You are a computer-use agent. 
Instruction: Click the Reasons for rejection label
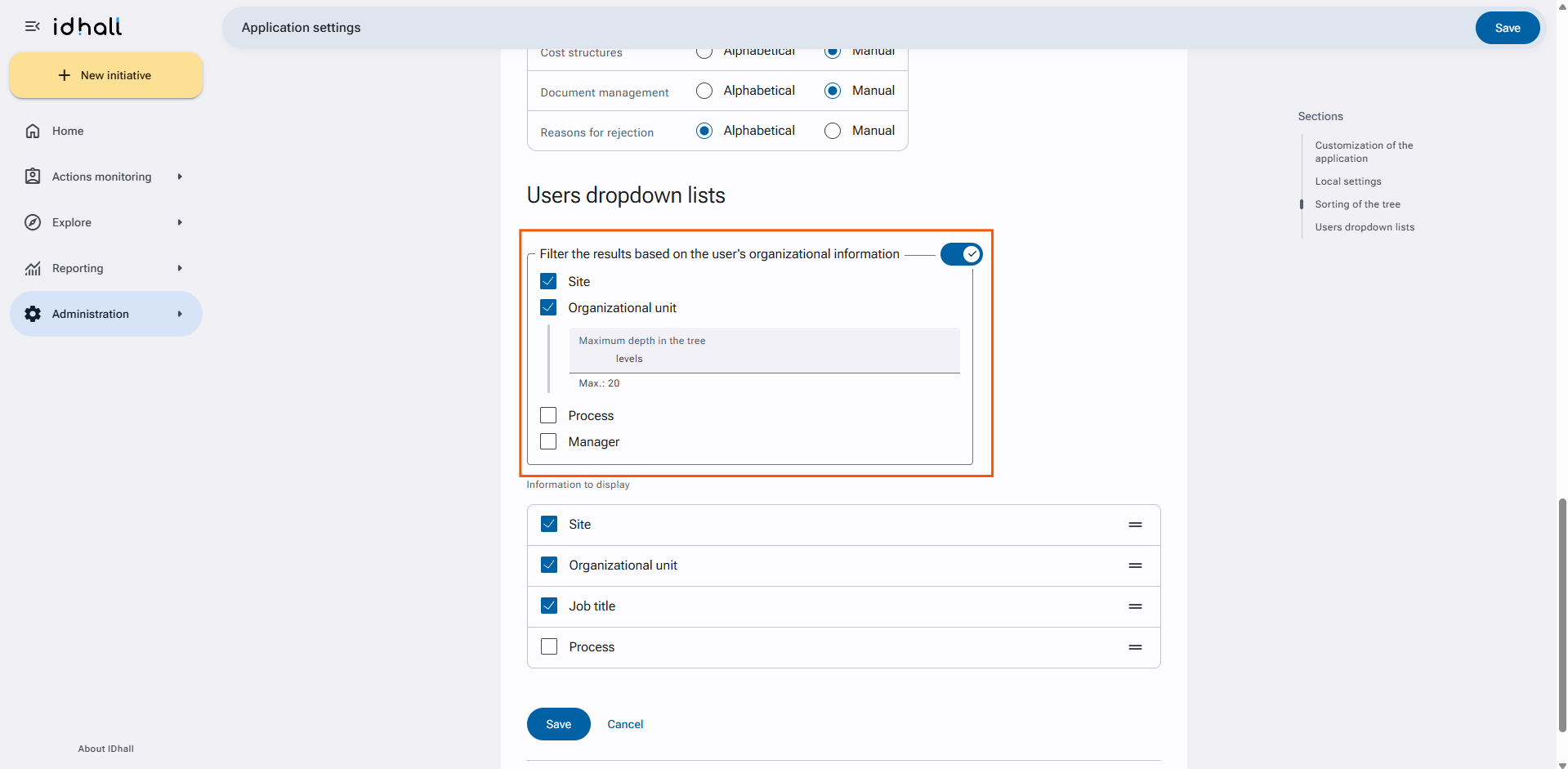click(596, 132)
